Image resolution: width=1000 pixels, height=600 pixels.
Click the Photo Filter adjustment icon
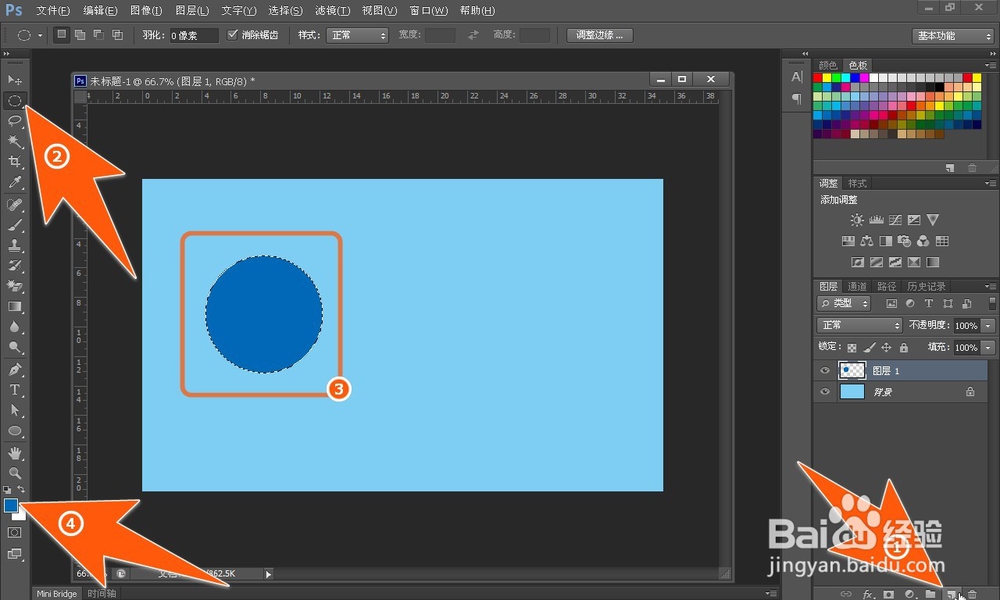pos(904,241)
